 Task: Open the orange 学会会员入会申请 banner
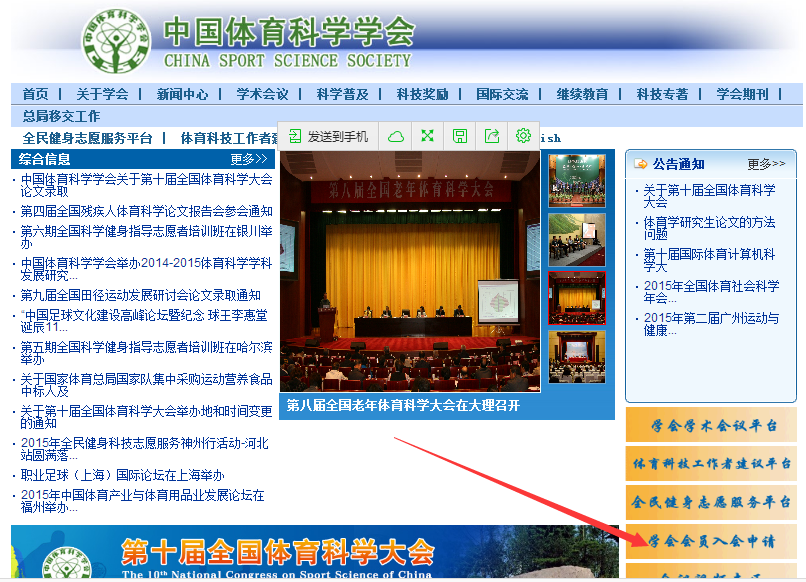711,541
